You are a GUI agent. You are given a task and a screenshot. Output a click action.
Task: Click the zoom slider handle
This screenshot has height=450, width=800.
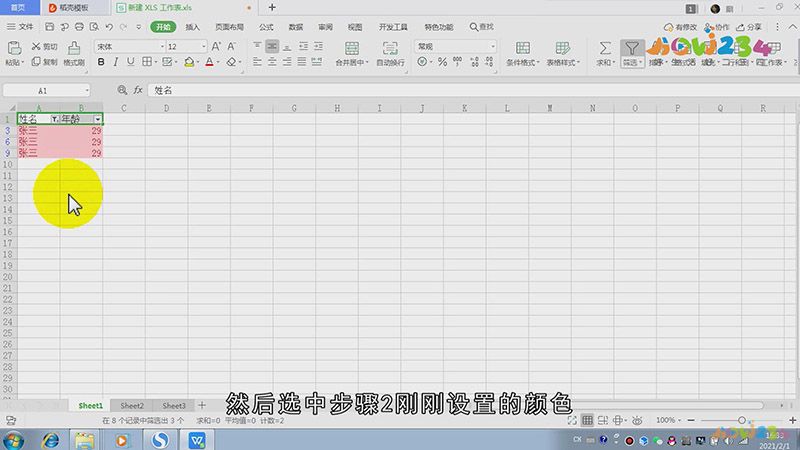pyautogui.click(x=742, y=420)
